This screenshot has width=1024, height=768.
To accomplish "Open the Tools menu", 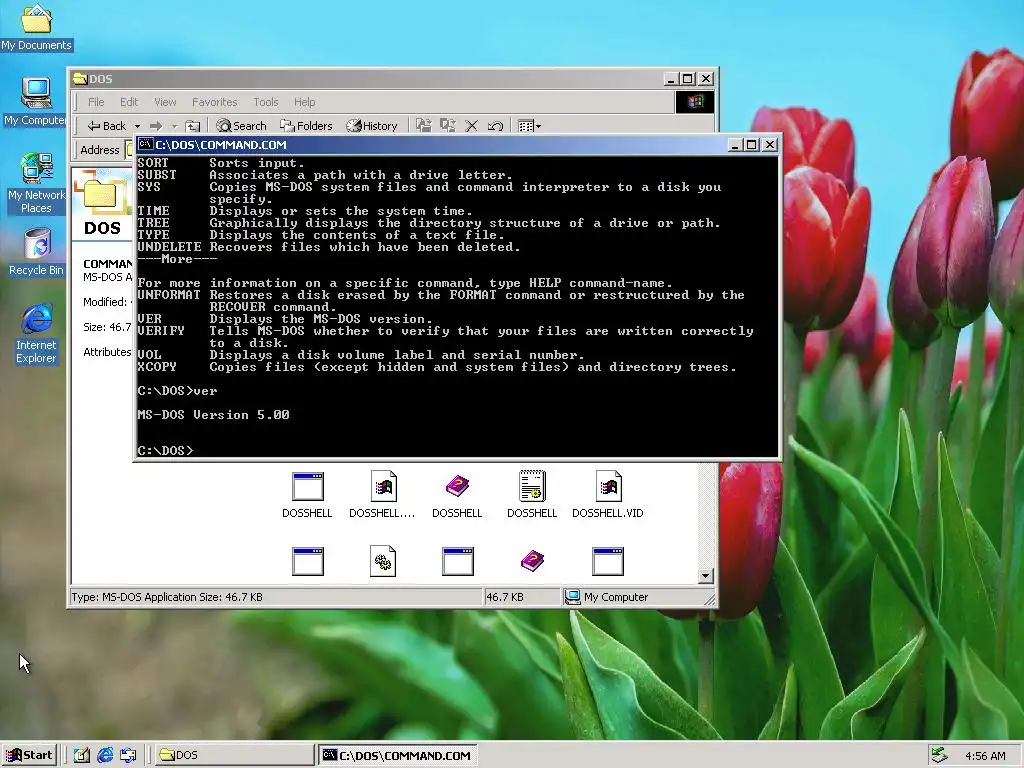I will [266, 102].
